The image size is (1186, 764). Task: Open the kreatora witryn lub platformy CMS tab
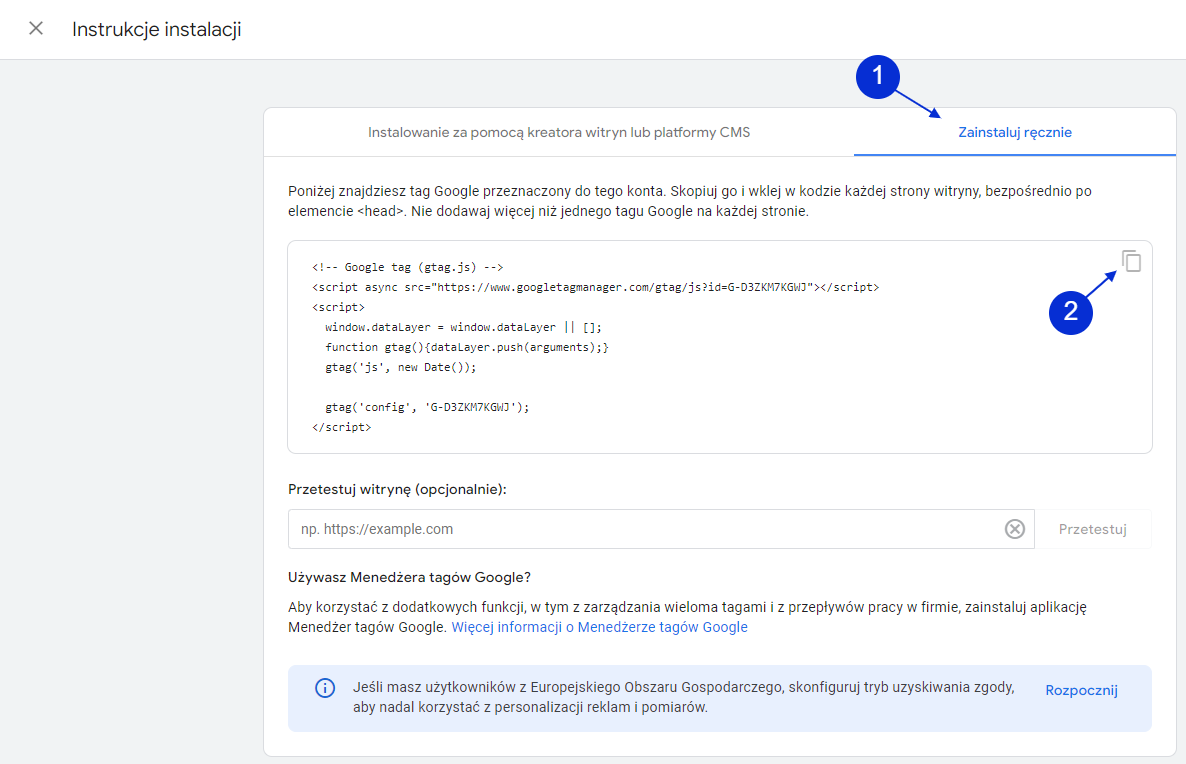pos(559,132)
